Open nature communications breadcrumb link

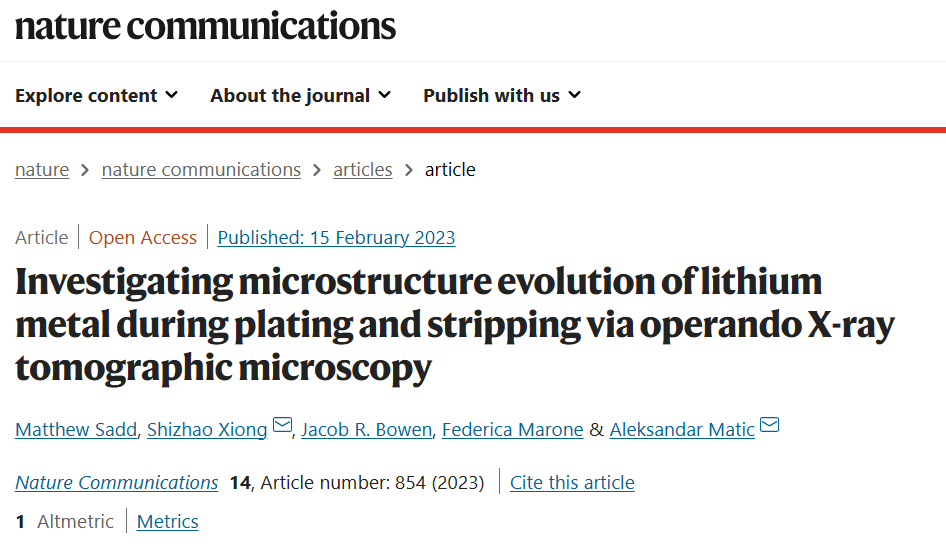(201, 170)
